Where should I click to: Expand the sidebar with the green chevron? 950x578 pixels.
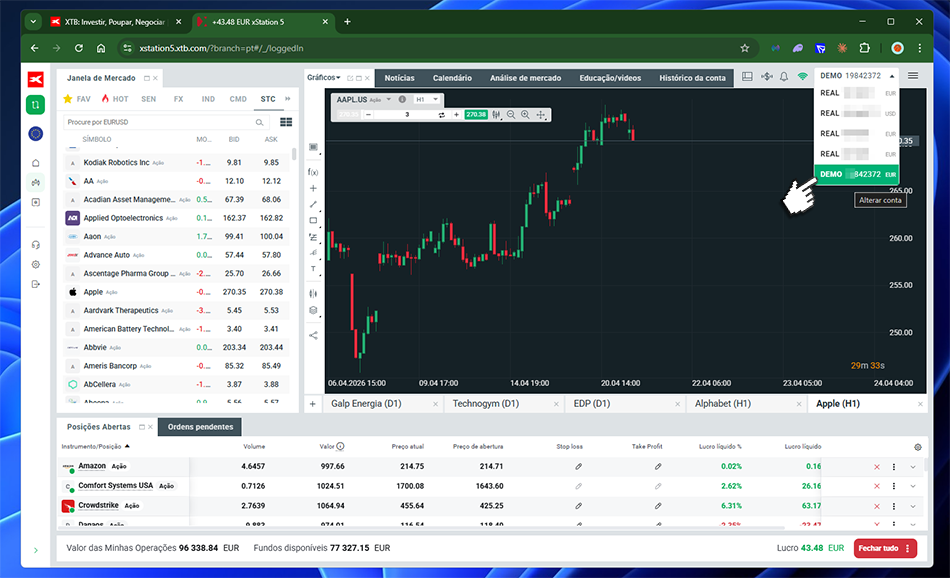[x=36, y=550]
